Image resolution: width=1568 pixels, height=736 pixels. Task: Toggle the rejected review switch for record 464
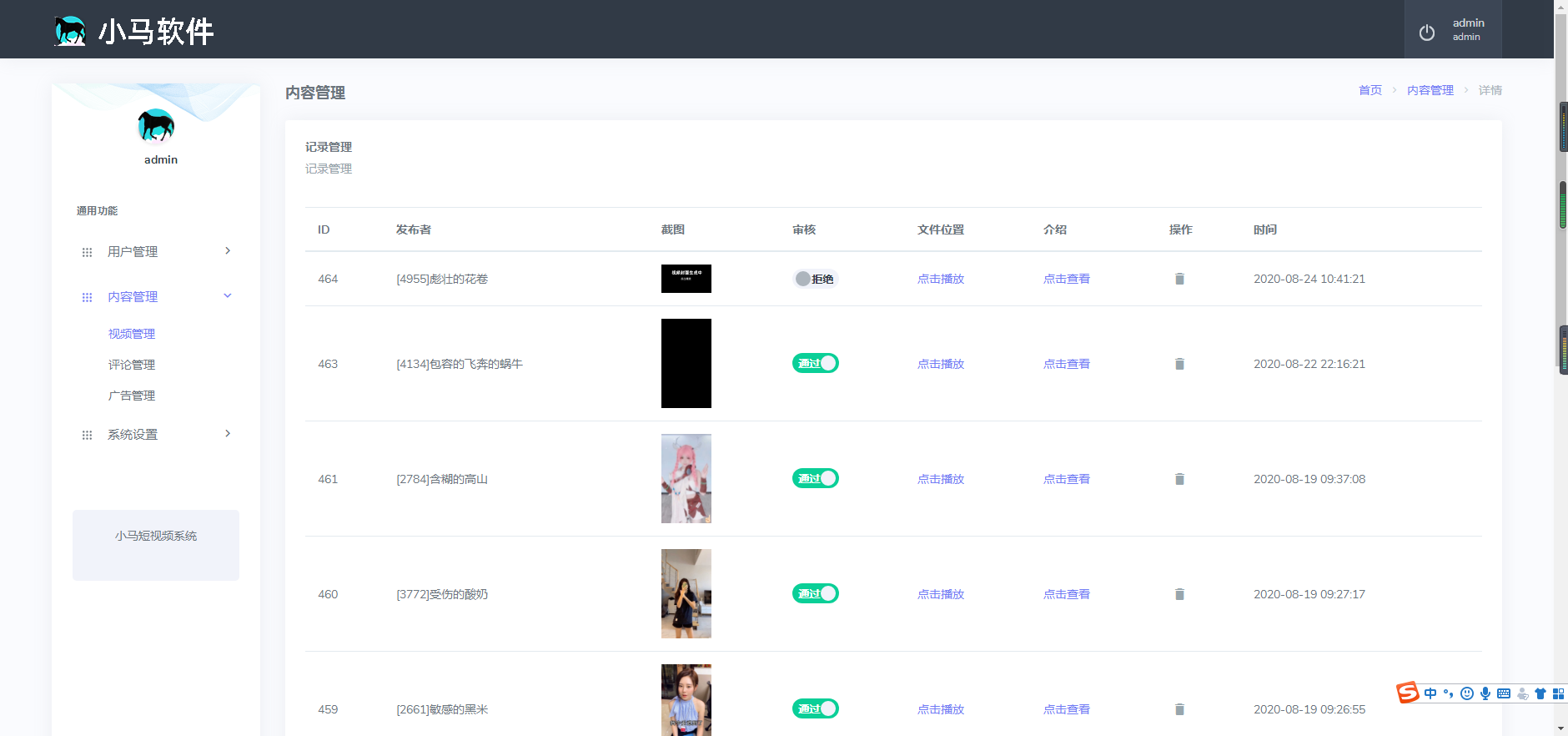[814, 279]
